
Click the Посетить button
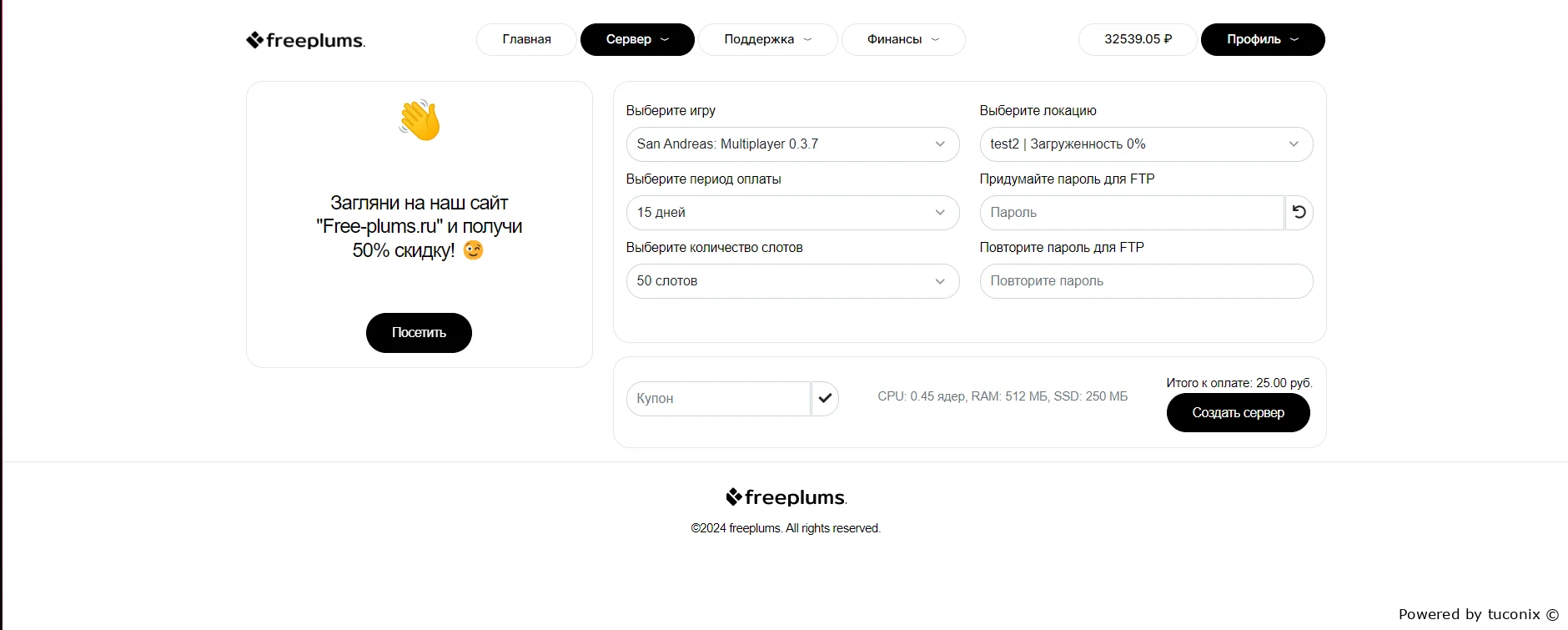tap(419, 333)
